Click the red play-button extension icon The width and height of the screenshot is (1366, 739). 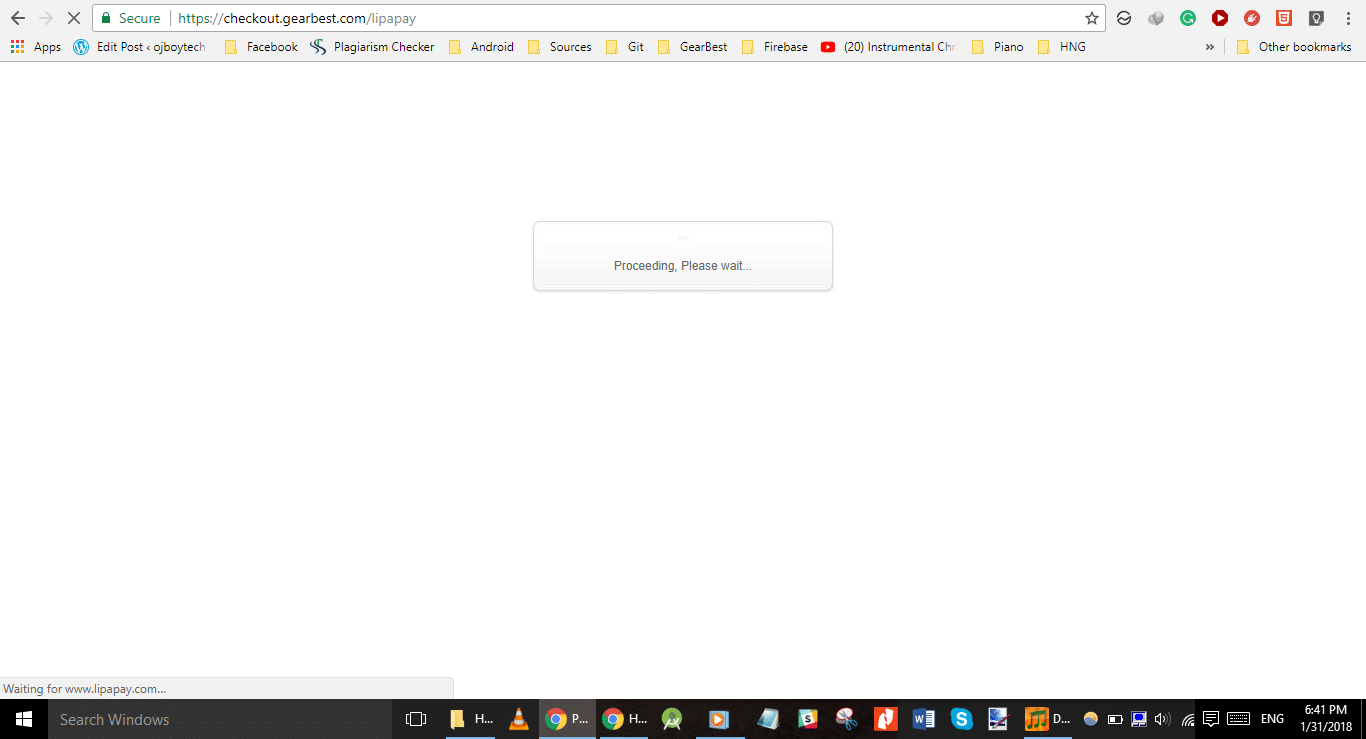point(1219,18)
